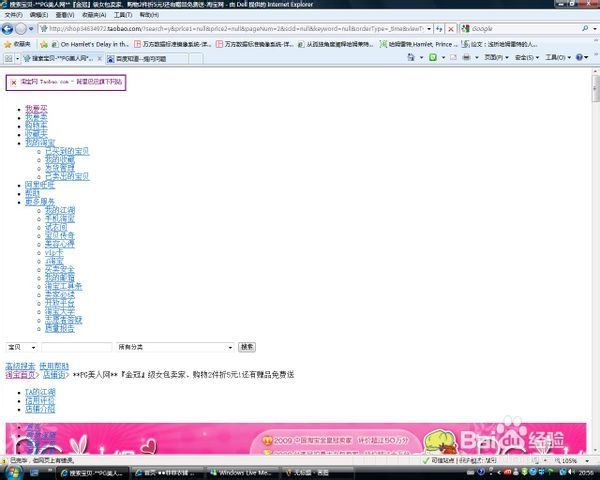The height and width of the screenshot is (480, 600).
Task: Click the 搜索 button
Action: coord(247,347)
